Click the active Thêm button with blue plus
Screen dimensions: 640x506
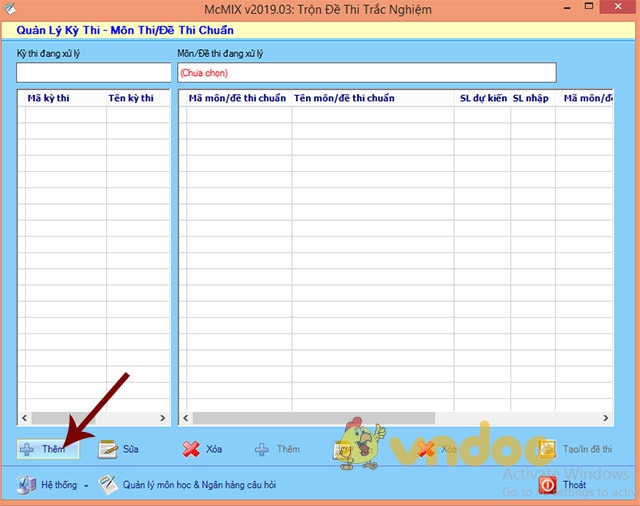coord(44,449)
